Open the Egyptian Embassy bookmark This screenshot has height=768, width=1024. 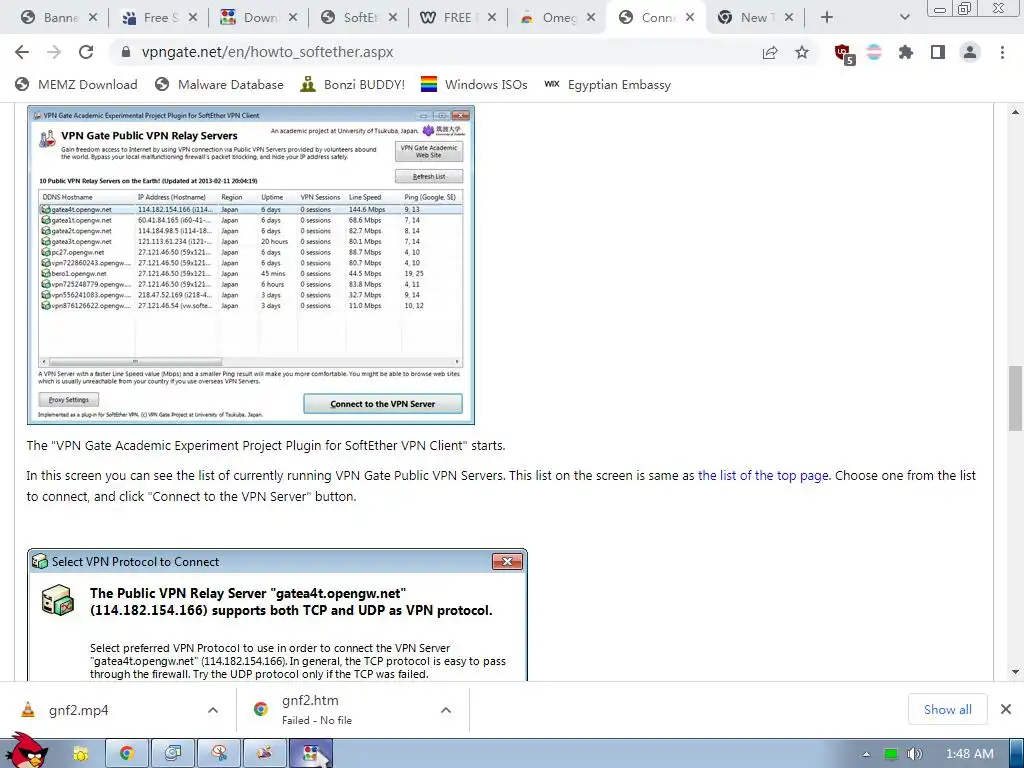pyautogui.click(x=607, y=84)
